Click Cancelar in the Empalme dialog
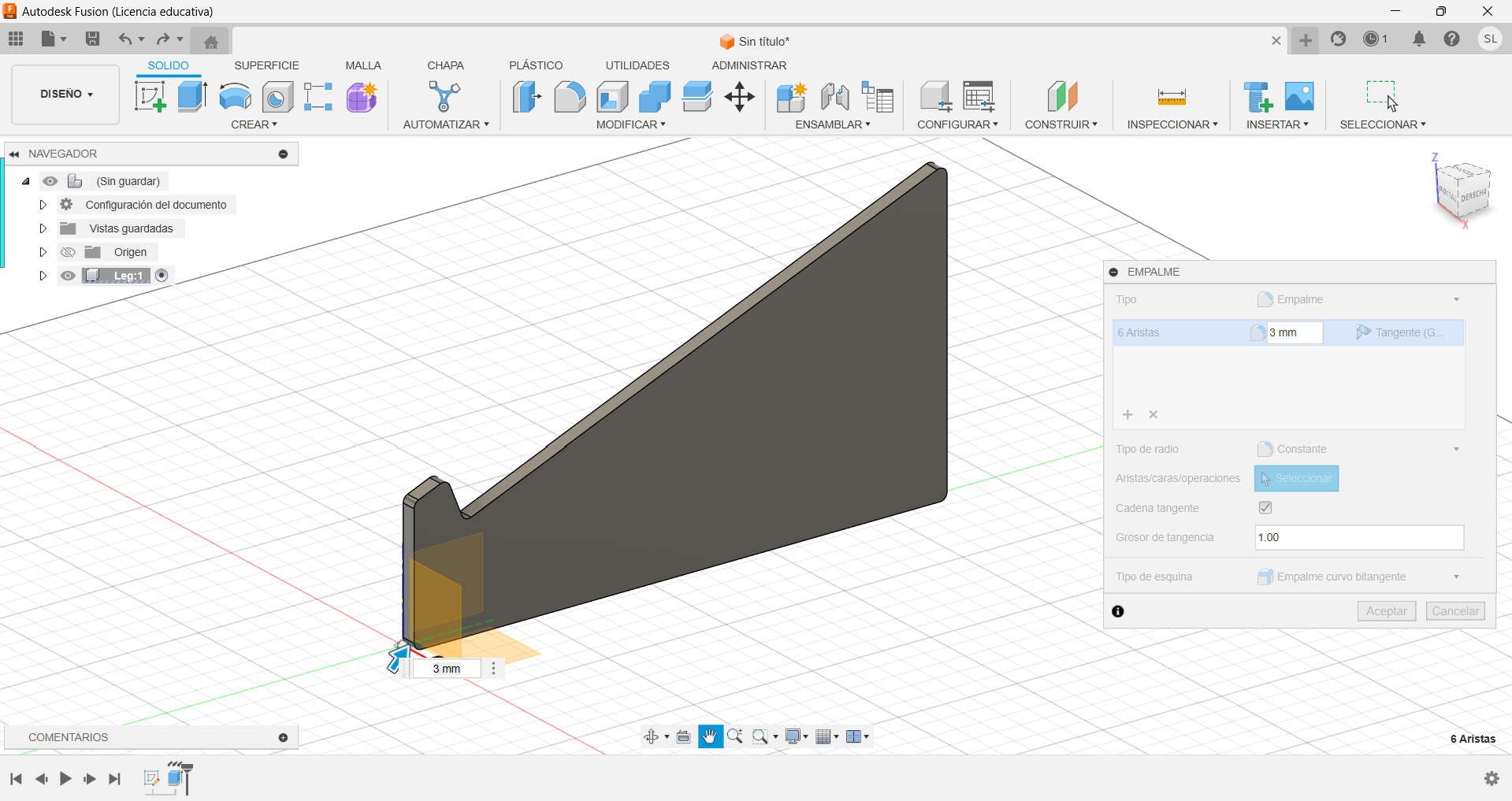This screenshot has height=801, width=1512. tap(1454, 611)
